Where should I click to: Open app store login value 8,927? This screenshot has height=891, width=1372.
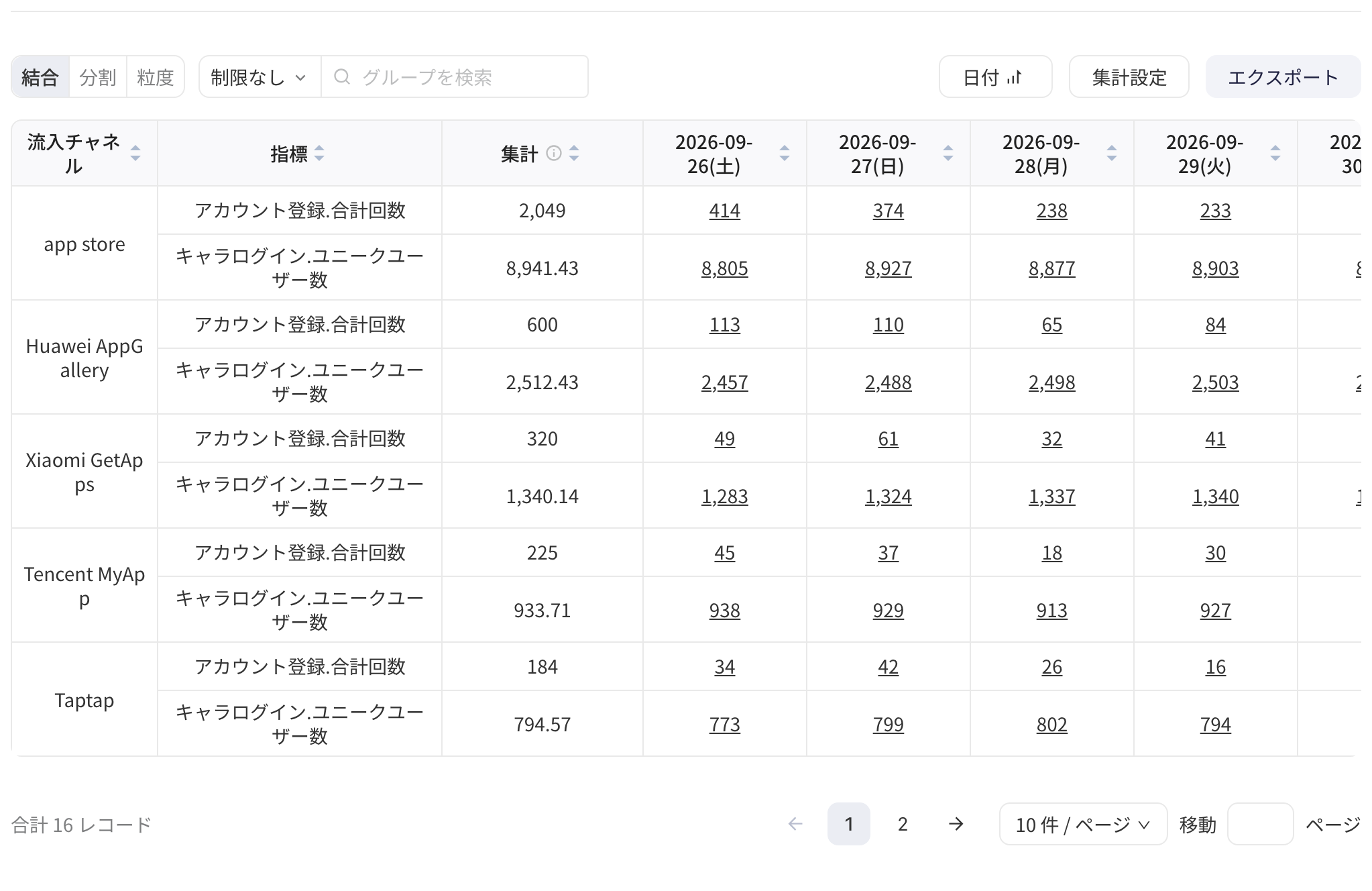click(x=889, y=268)
